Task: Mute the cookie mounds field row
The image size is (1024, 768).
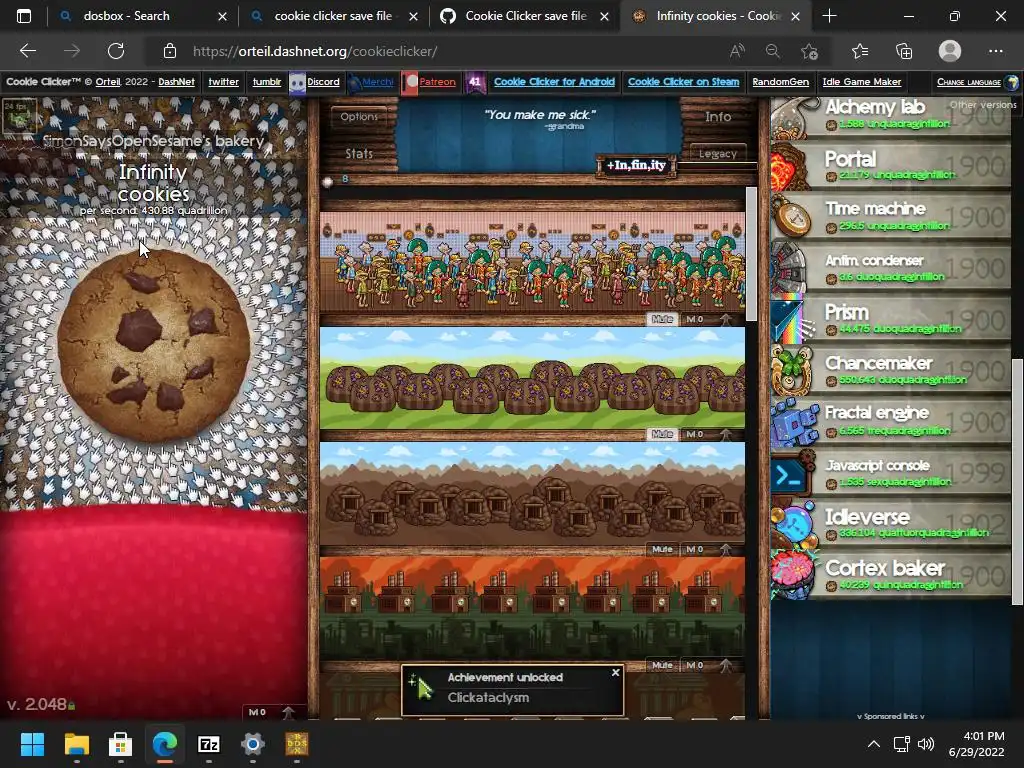Action: pyautogui.click(x=662, y=434)
